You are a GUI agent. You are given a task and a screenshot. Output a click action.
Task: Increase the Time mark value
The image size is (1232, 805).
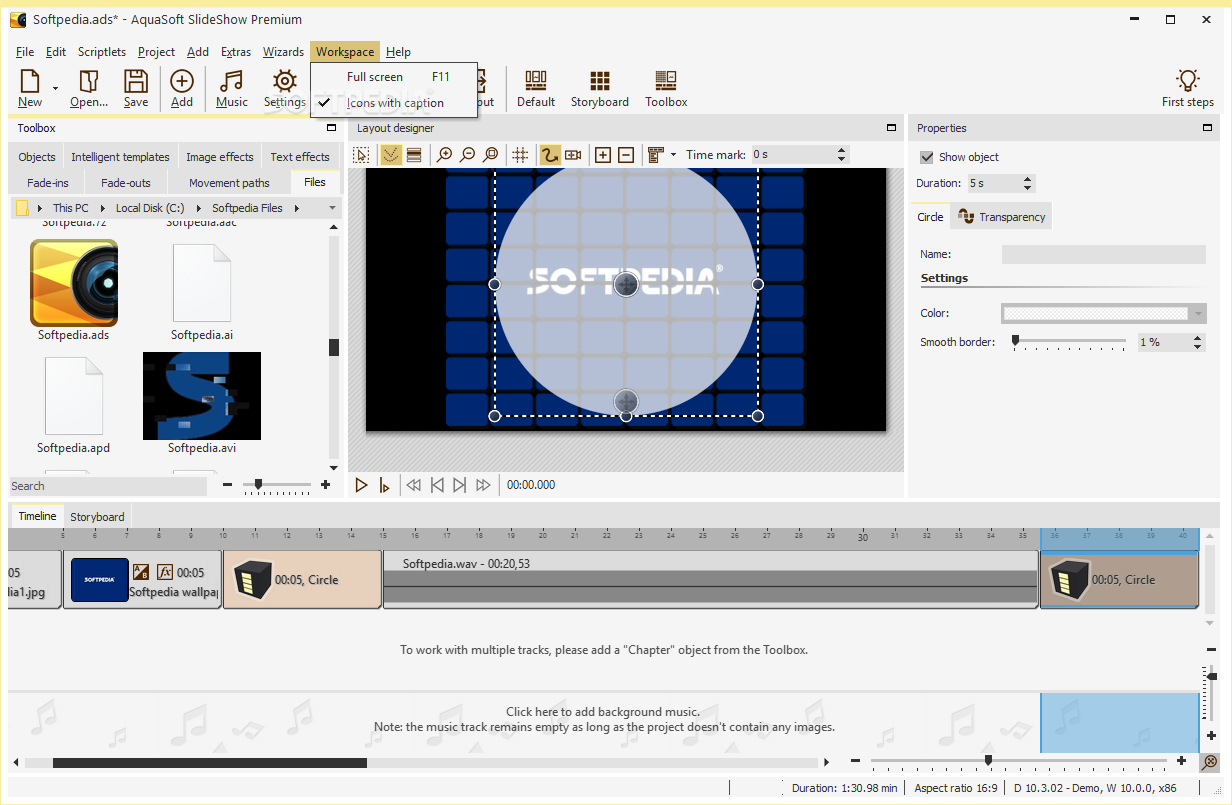pos(841,150)
